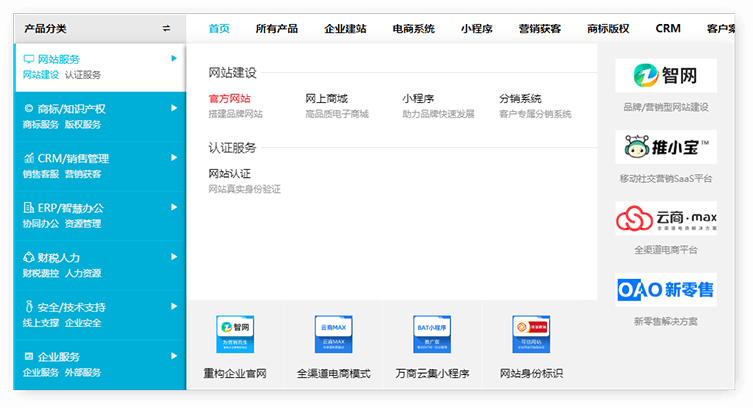Expand the CRM/销售管理 category arrow

(x=174, y=157)
